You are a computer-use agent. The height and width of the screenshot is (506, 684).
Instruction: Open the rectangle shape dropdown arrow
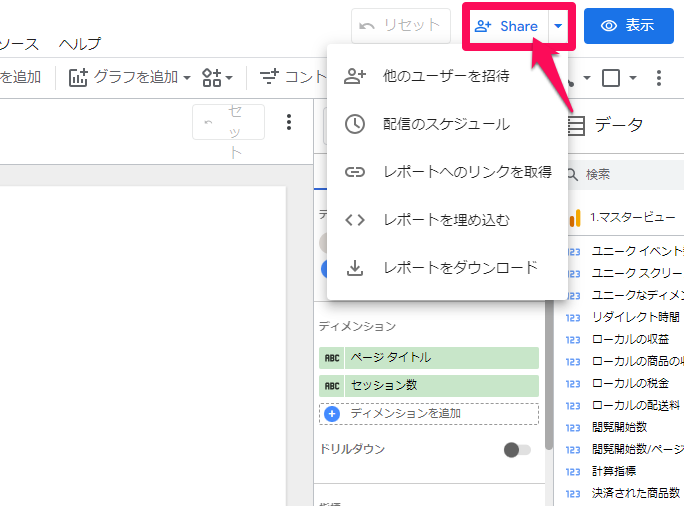pos(633,79)
